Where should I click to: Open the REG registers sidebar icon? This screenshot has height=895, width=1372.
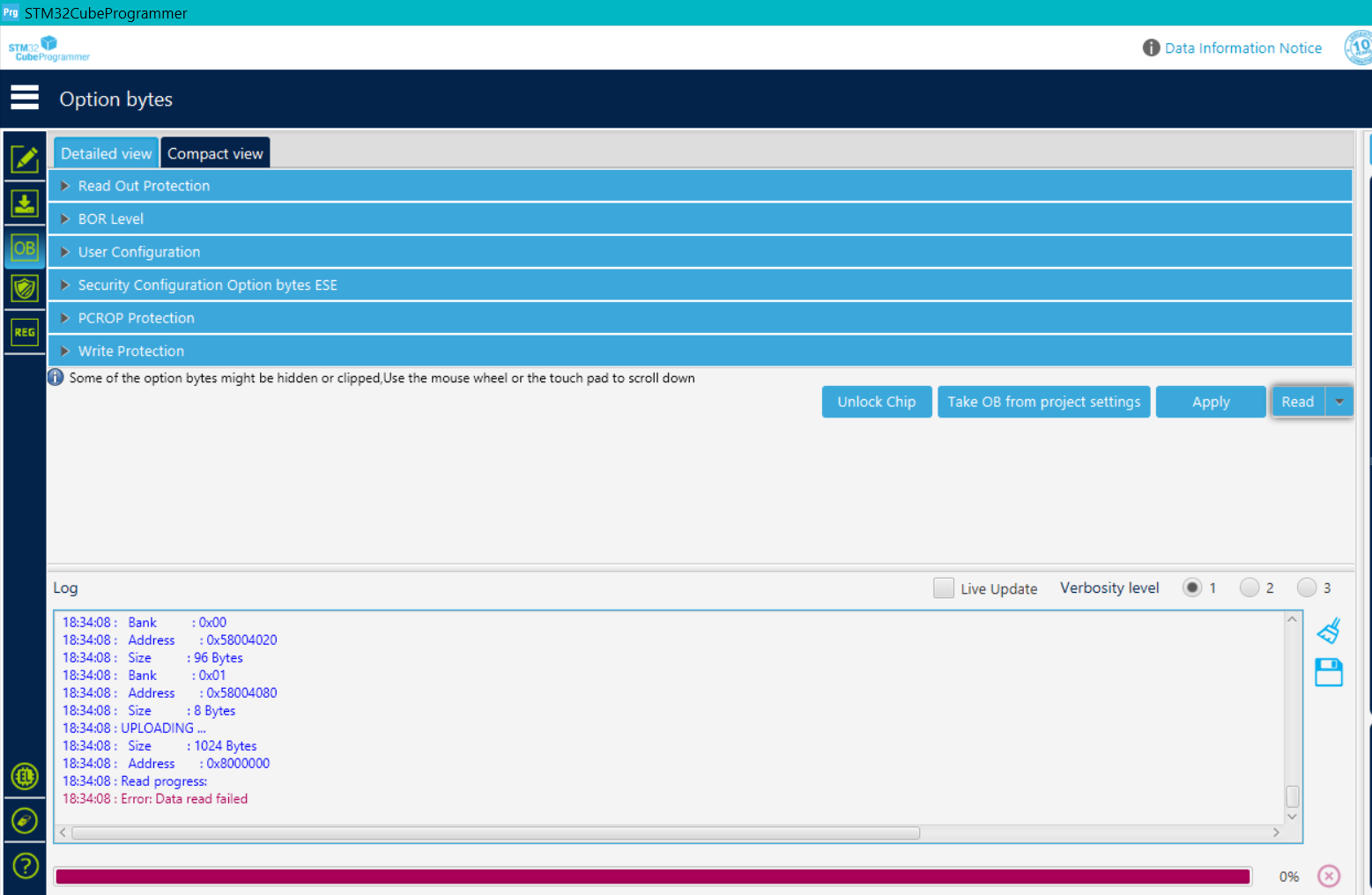(x=25, y=332)
